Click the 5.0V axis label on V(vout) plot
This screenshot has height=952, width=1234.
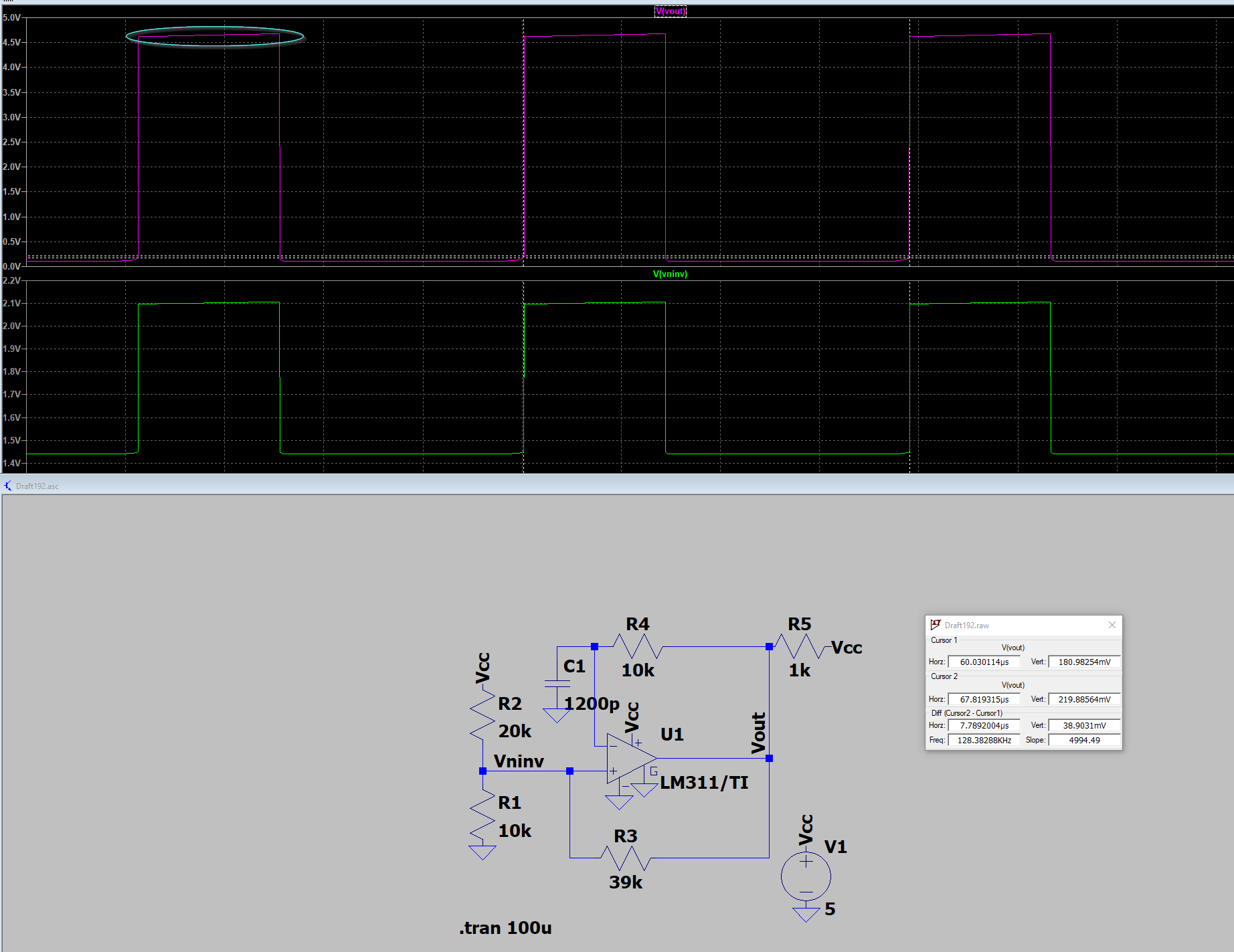click(11, 17)
